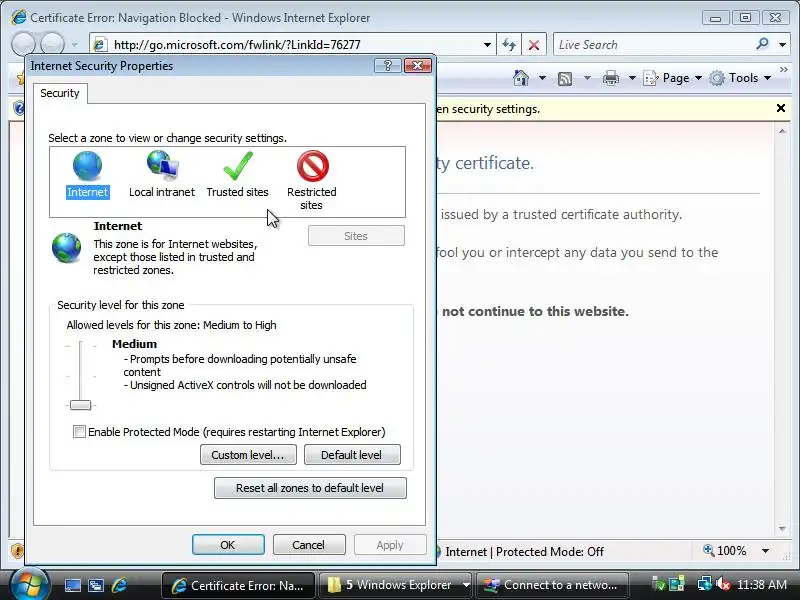This screenshot has height=600, width=800.
Task: Click the expand toolbar chevron in IE
Action: (784, 69)
